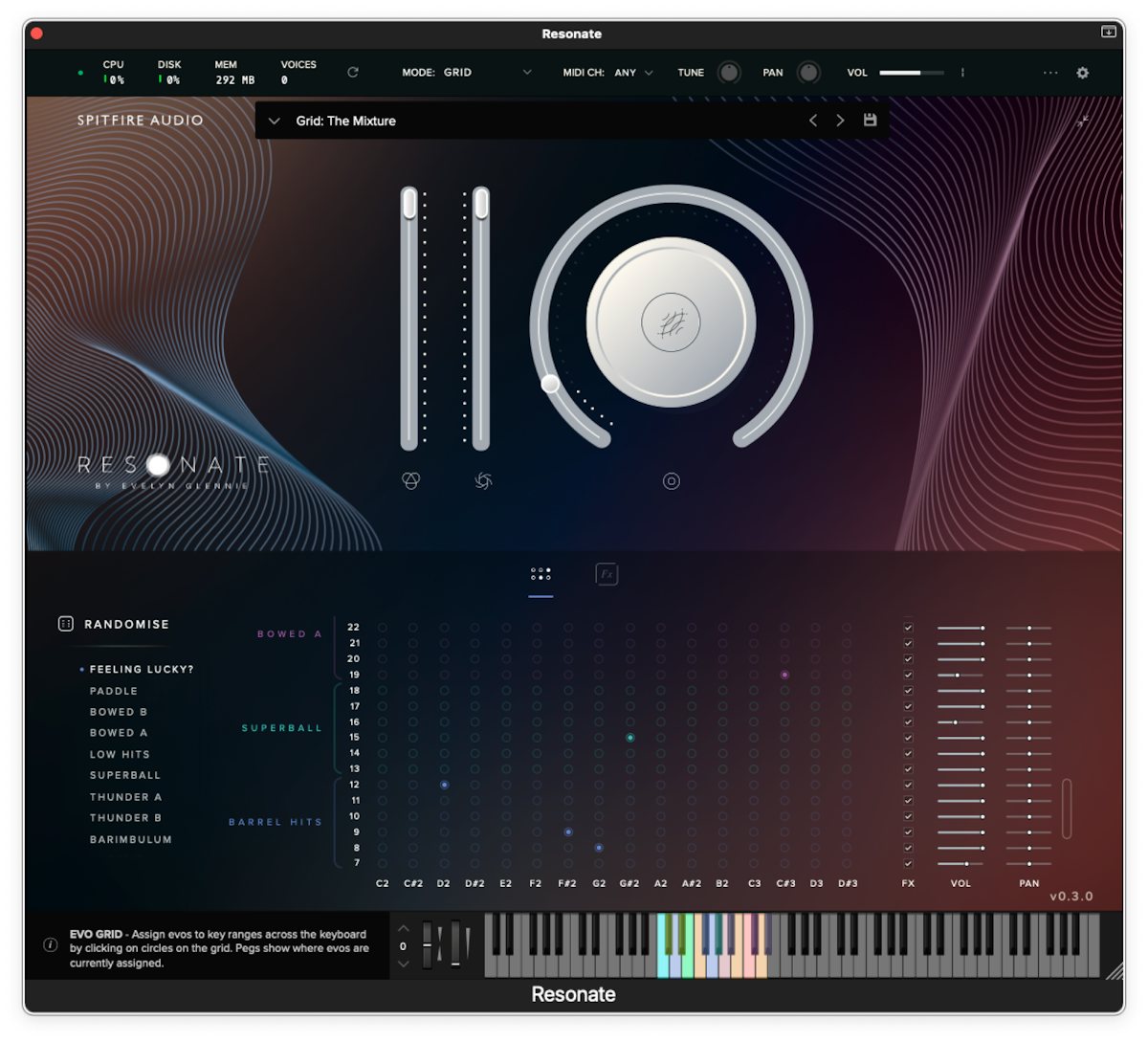The image size is (1148, 1042).
Task: Click the assigned peg at row 9, F#2
Action: click(x=568, y=832)
